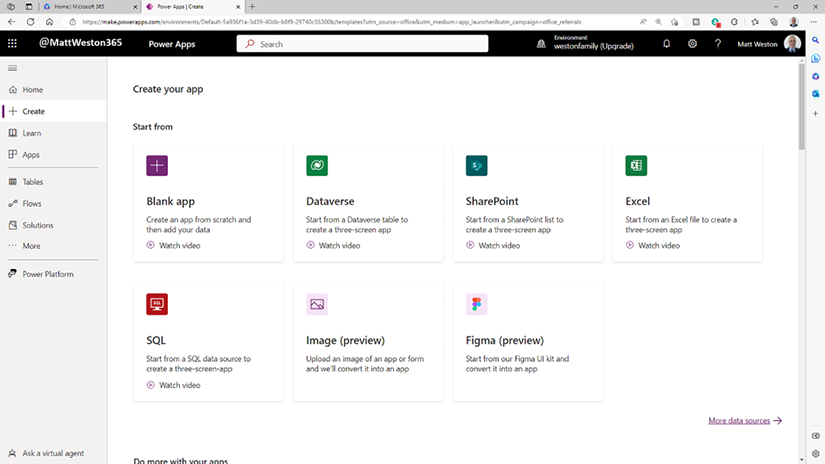
Task: Click the SharePoint card icon
Action: (x=476, y=166)
